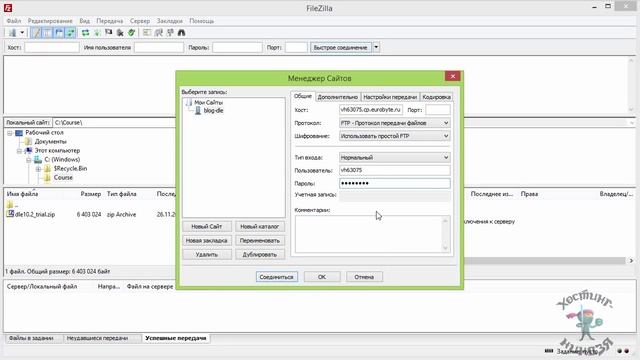
Task: Click the Новая закладка button
Action: point(207,240)
